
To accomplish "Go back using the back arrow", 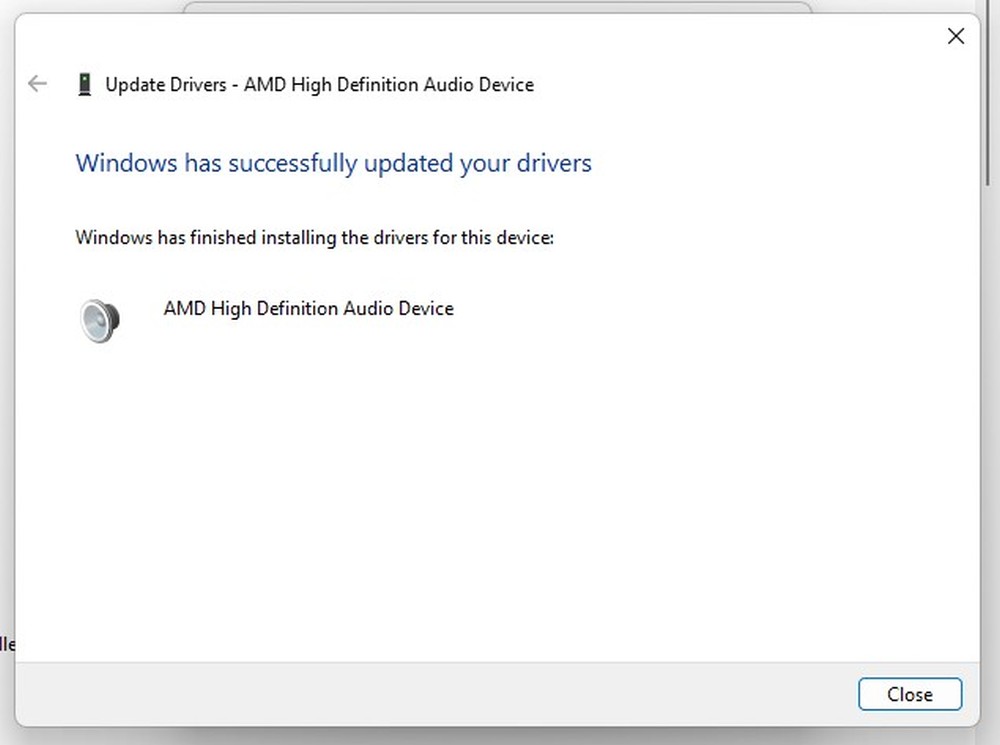I will pos(38,84).
